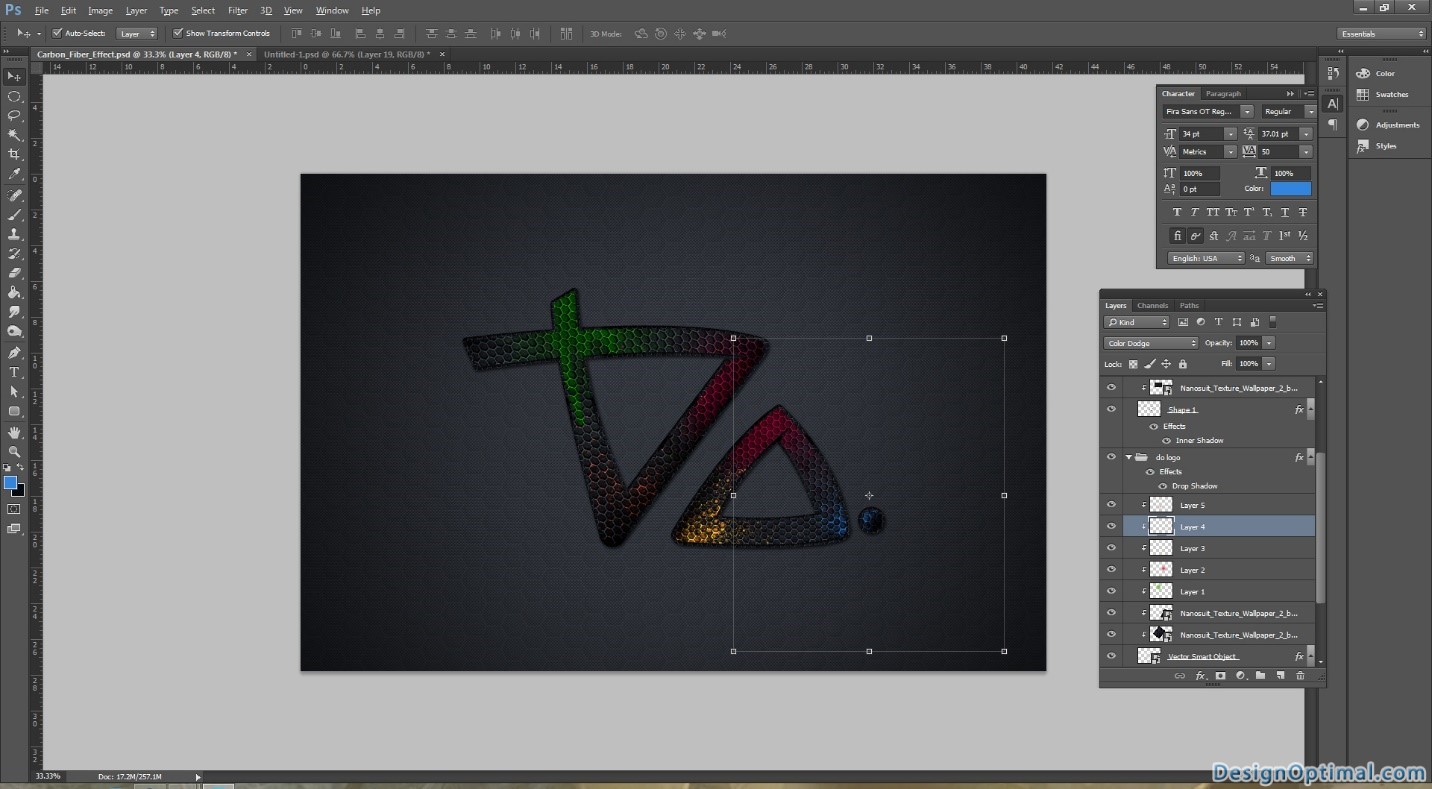The image size is (1432, 789).
Task: Open the layer filter Kind dropdown
Action: [1136, 322]
